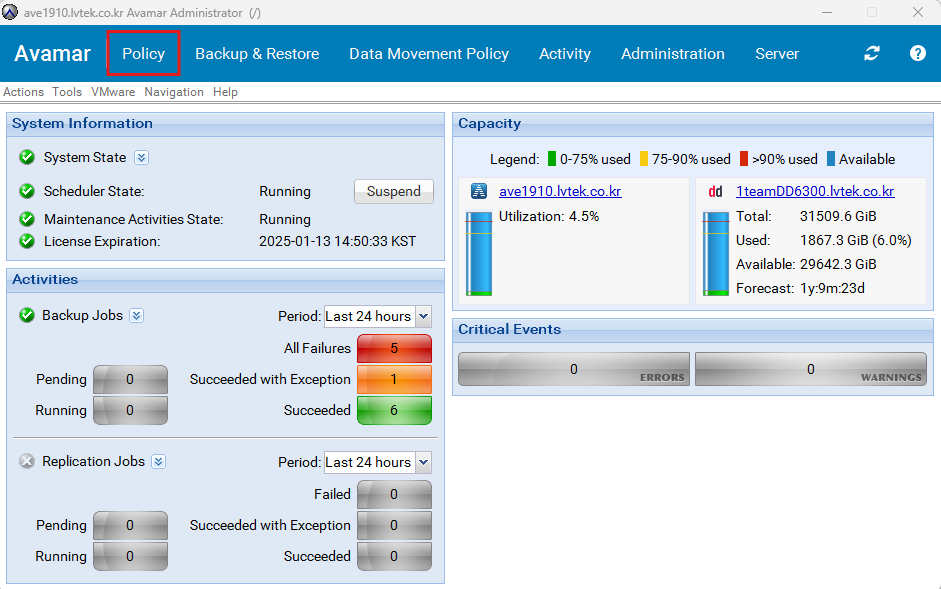941x589 pixels.
Task: Click the Data Domain dd icon
Action: [x=715, y=192]
